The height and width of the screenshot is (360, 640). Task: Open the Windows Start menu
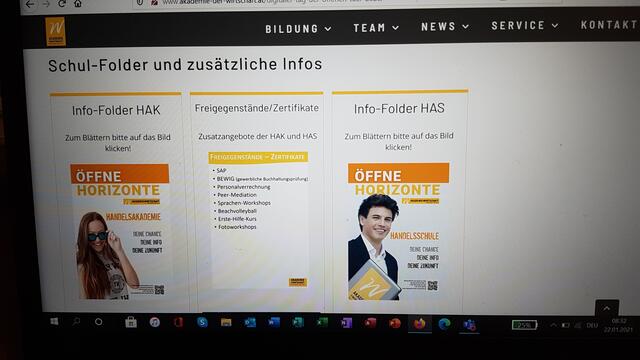pos(54,322)
